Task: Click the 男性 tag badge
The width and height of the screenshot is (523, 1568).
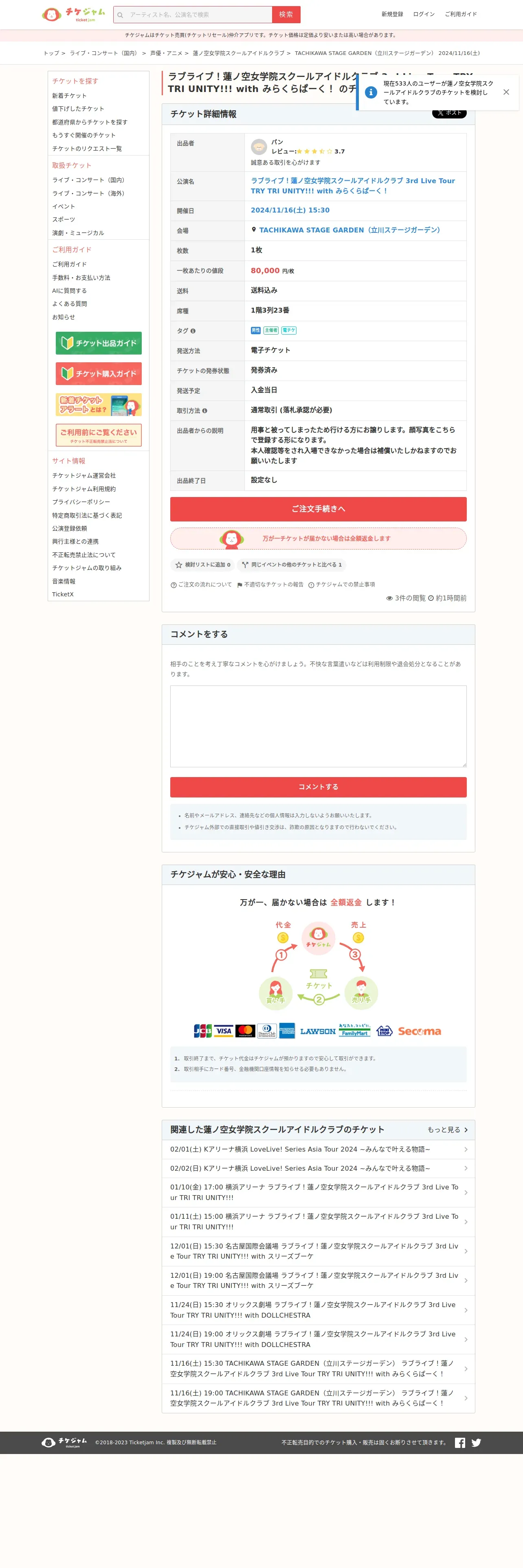Action: pos(256,331)
